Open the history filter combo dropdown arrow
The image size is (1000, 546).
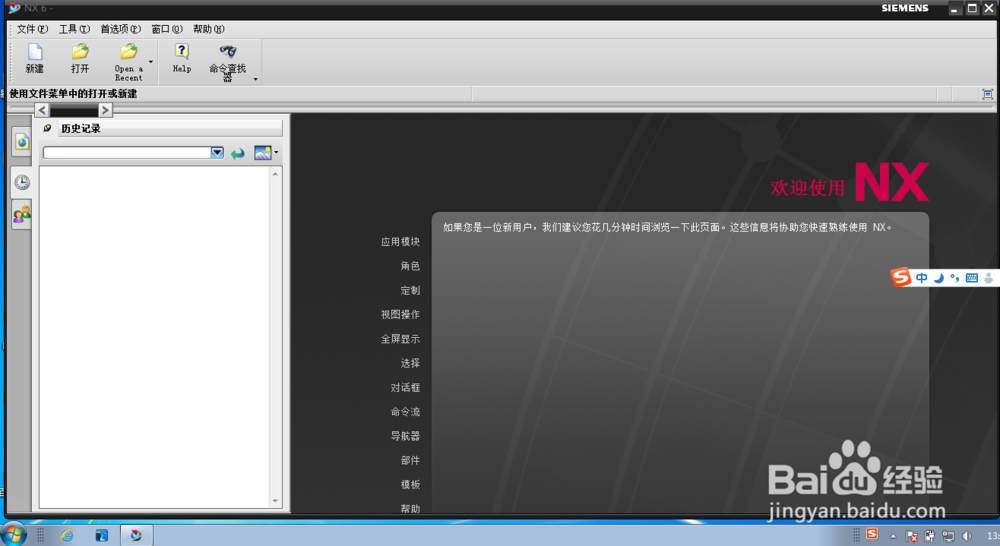click(x=217, y=152)
